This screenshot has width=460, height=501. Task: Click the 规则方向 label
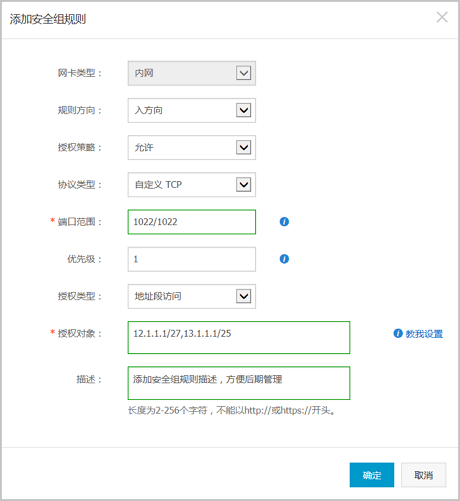point(80,110)
